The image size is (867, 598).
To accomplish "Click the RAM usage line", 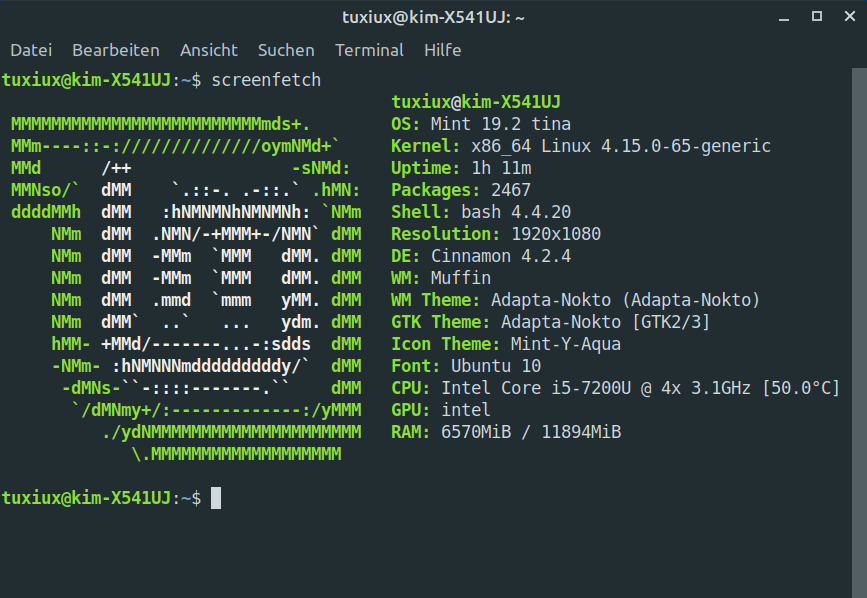I will 506,432.
